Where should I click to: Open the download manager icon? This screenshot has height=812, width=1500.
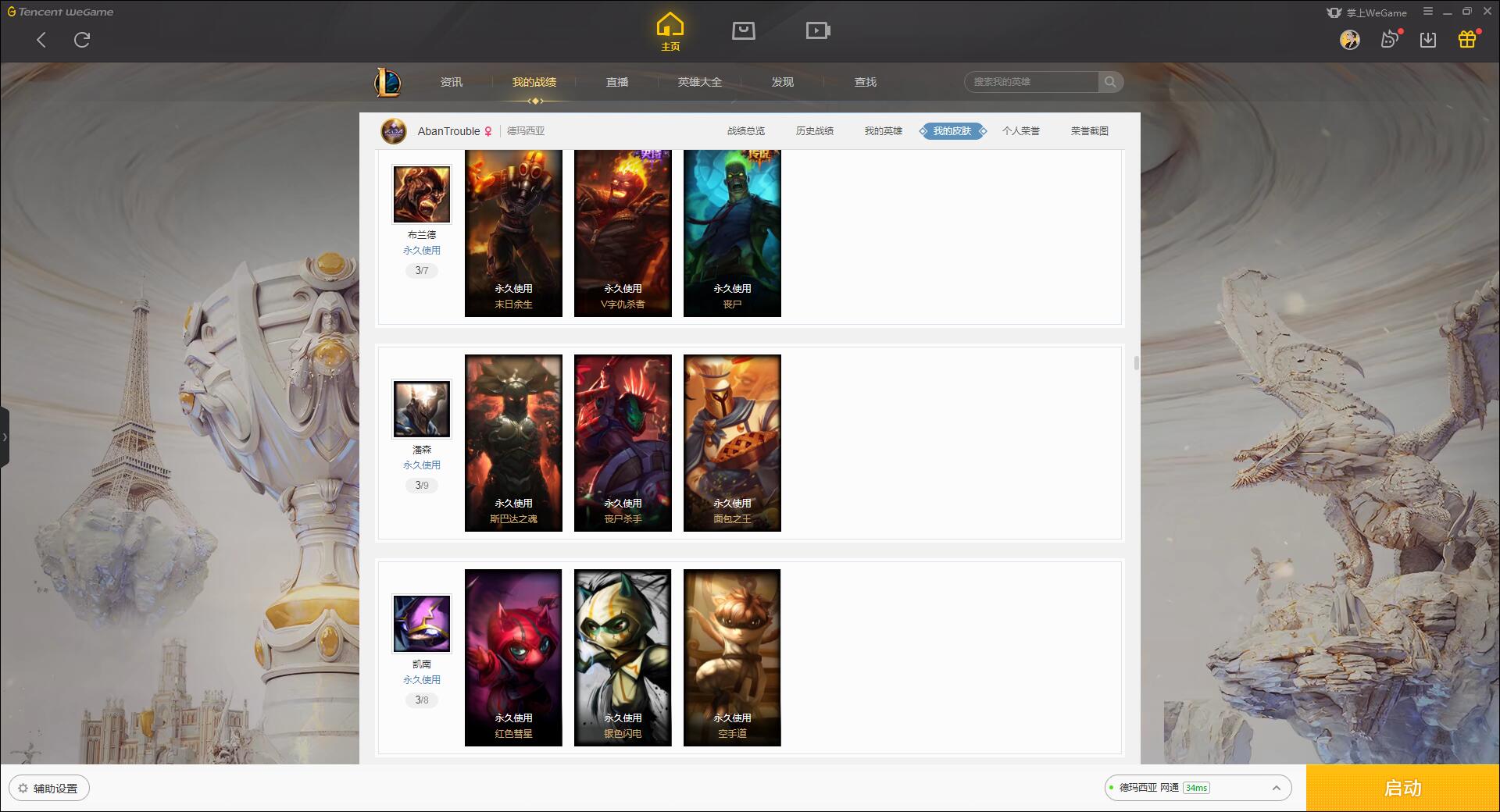1428,40
